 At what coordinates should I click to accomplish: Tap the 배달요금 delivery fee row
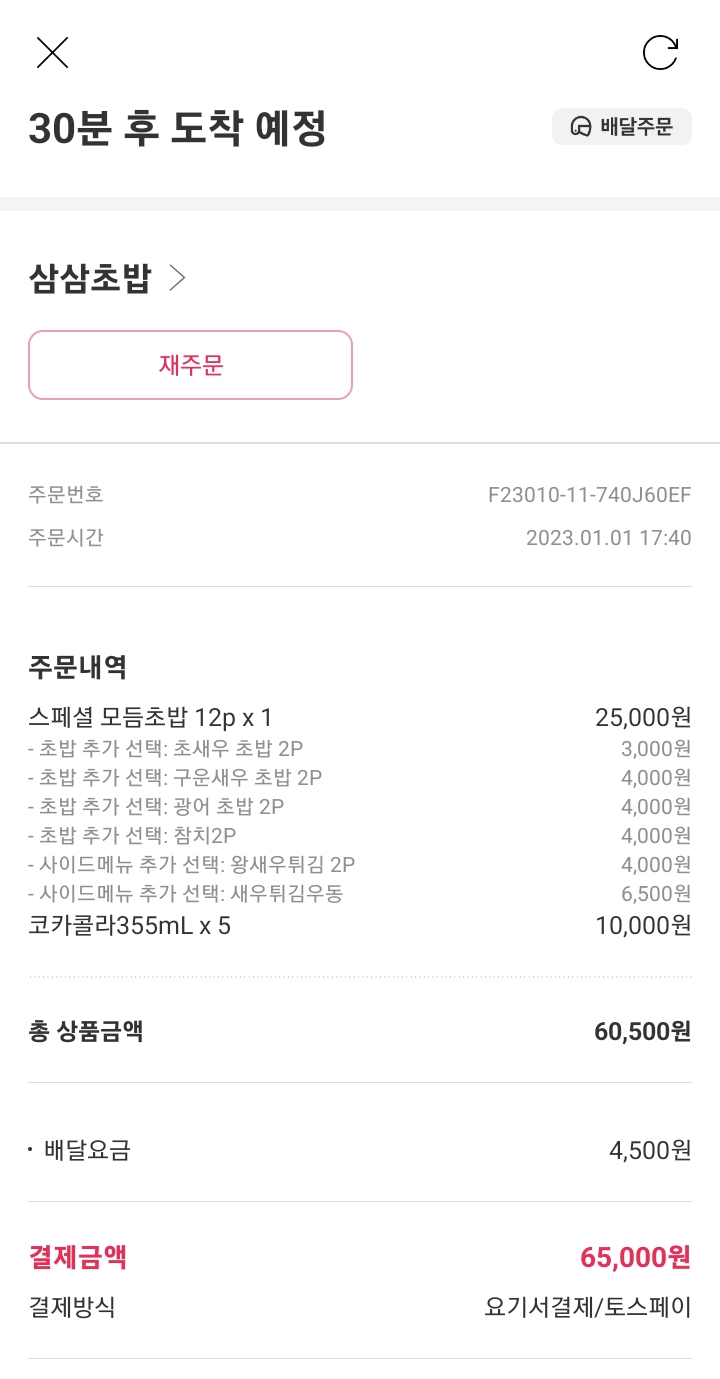[88, 1150]
